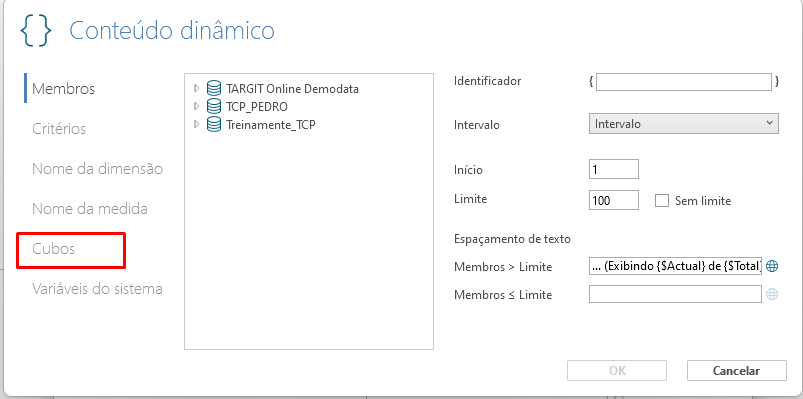Open the Nome da medida tab

(x=90, y=208)
